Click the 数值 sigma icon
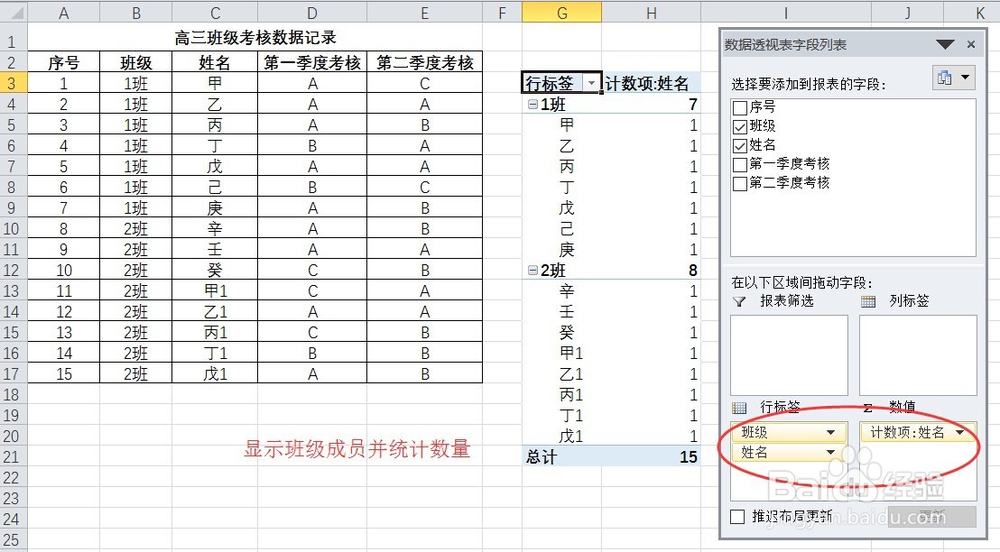Screen dimensions: 1000x552 pyautogui.click(x=867, y=407)
